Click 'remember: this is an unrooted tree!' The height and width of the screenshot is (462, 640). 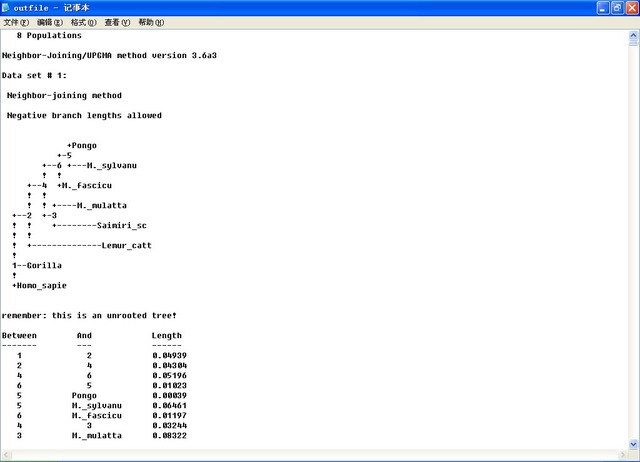tap(89, 315)
